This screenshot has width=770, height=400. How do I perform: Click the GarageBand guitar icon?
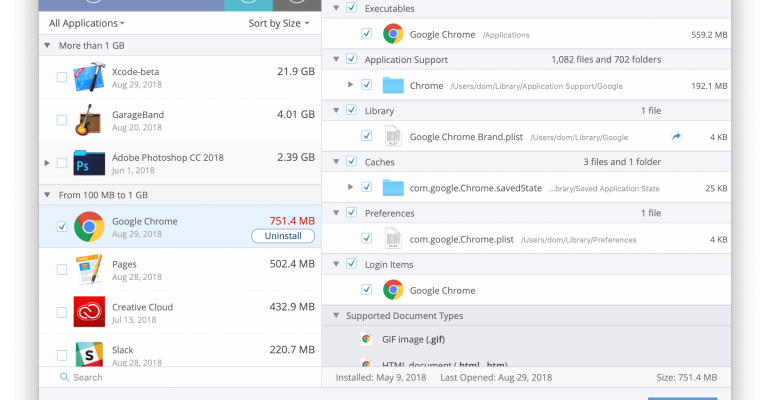coord(89,119)
